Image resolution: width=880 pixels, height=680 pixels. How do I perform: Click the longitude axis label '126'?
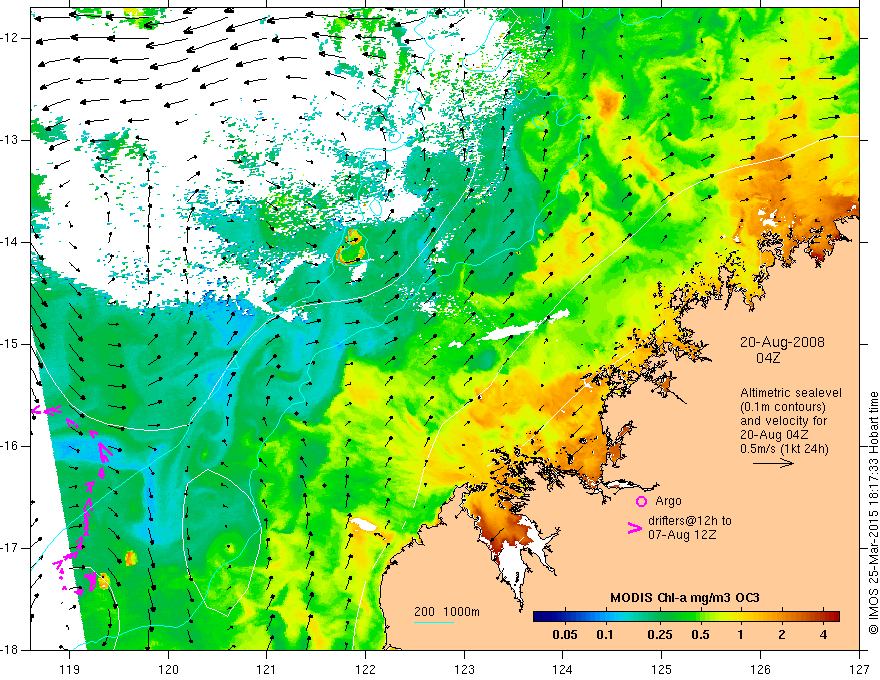[760, 669]
